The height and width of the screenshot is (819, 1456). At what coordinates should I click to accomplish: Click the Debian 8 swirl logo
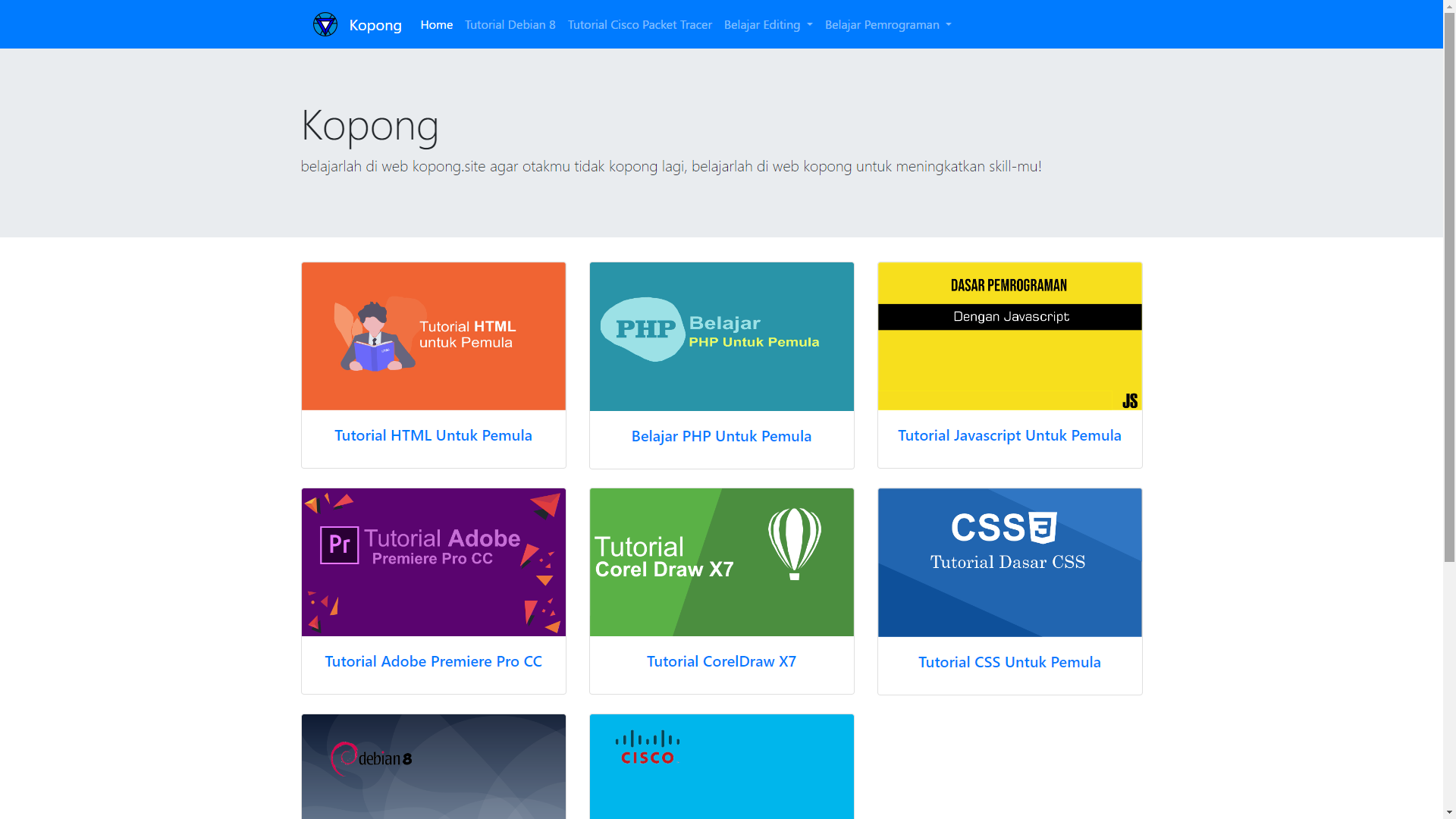point(344,758)
